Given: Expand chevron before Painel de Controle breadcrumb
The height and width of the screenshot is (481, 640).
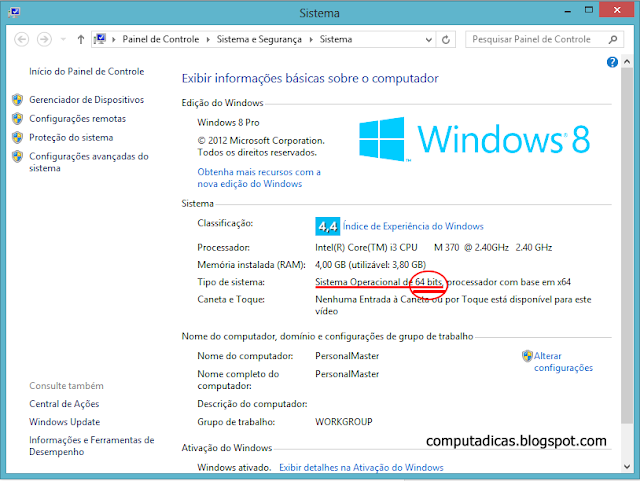Looking at the screenshot, I should [114, 39].
